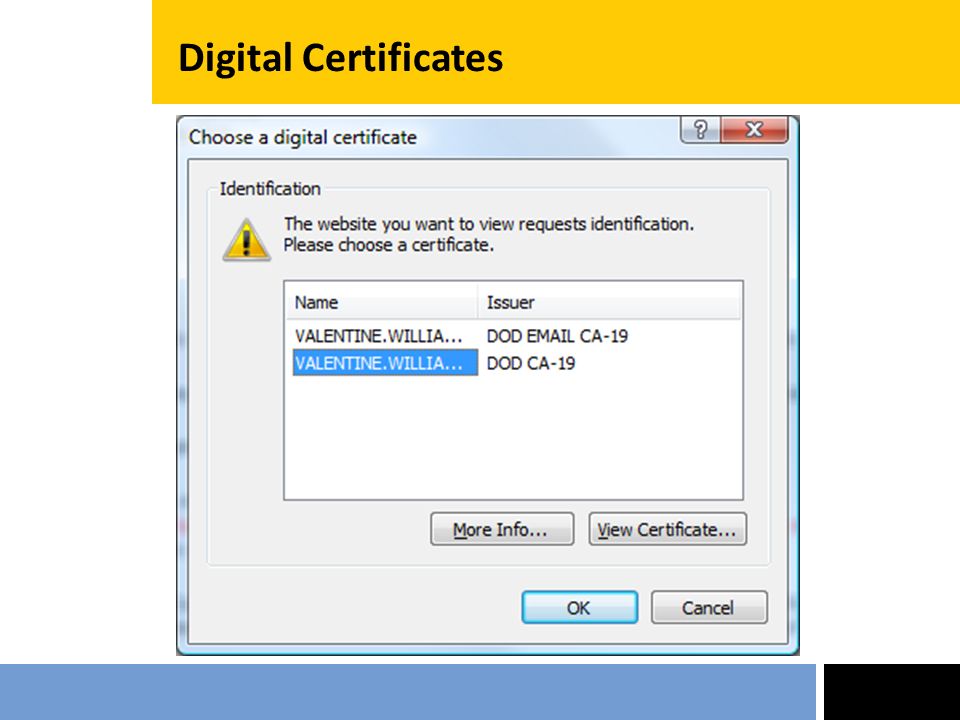Open More Info about the certificate
This screenshot has height=720, width=960.
tap(502, 529)
